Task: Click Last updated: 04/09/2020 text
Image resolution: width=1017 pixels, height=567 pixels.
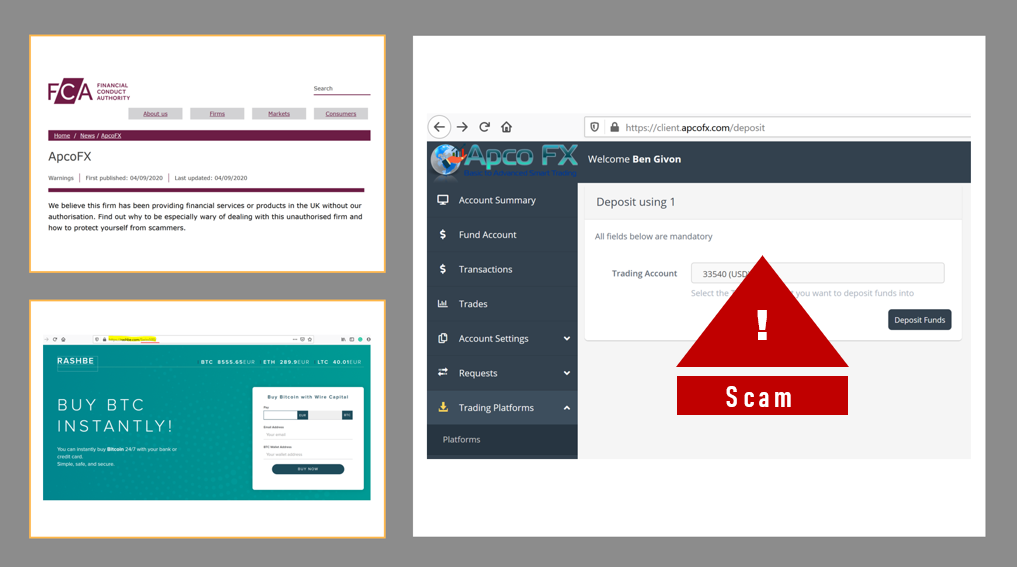Action: 211,178
